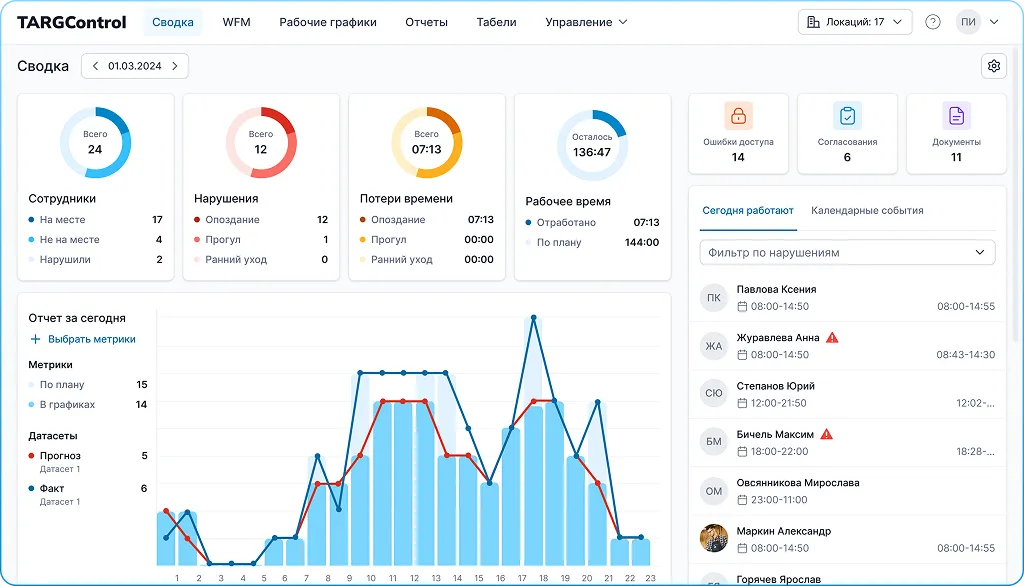Screen dimensions: 1024x586
Task: Go to next date with right arrow
Action: (x=174, y=66)
